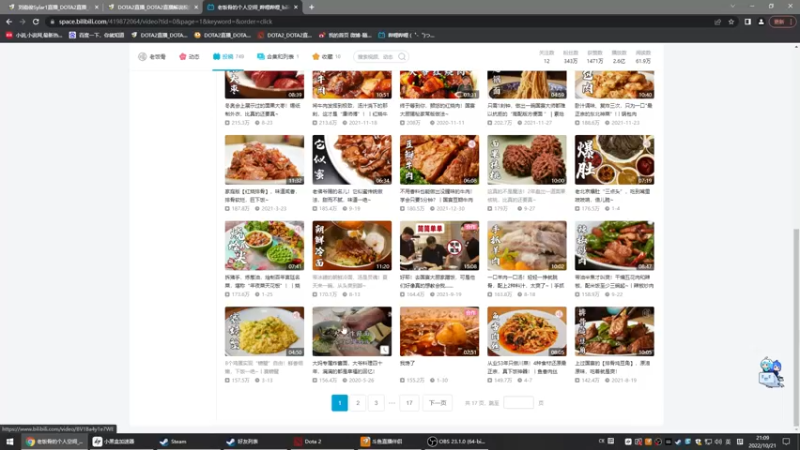The width and height of the screenshot is (800, 450).
Task: Click the jump-to-page input box
Action: 518,403
